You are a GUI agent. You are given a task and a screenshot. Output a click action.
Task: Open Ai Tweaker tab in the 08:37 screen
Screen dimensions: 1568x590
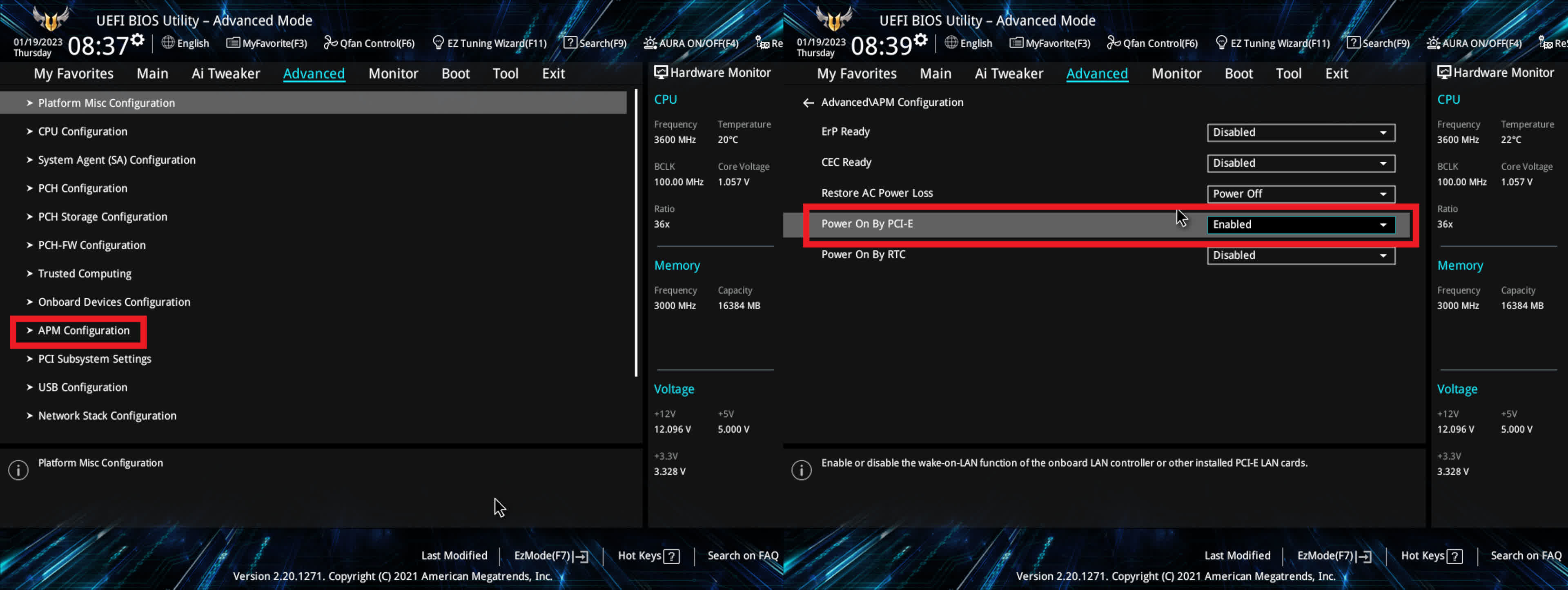[225, 74]
